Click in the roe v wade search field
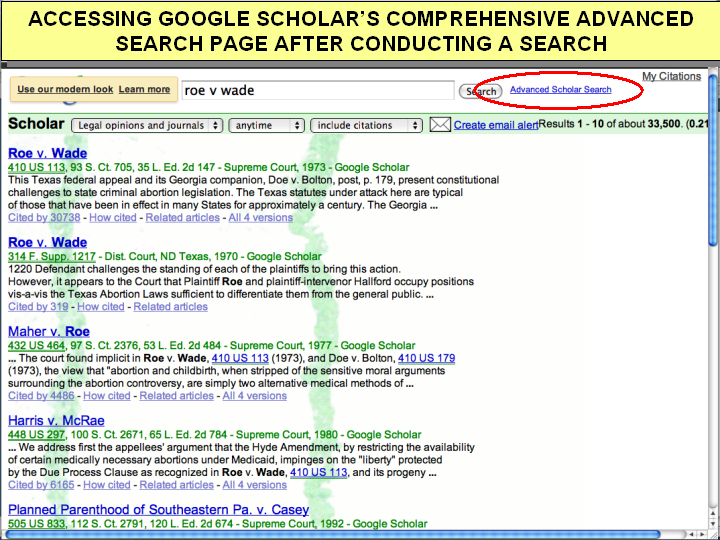Image resolution: width=720 pixels, height=540 pixels. (318, 90)
